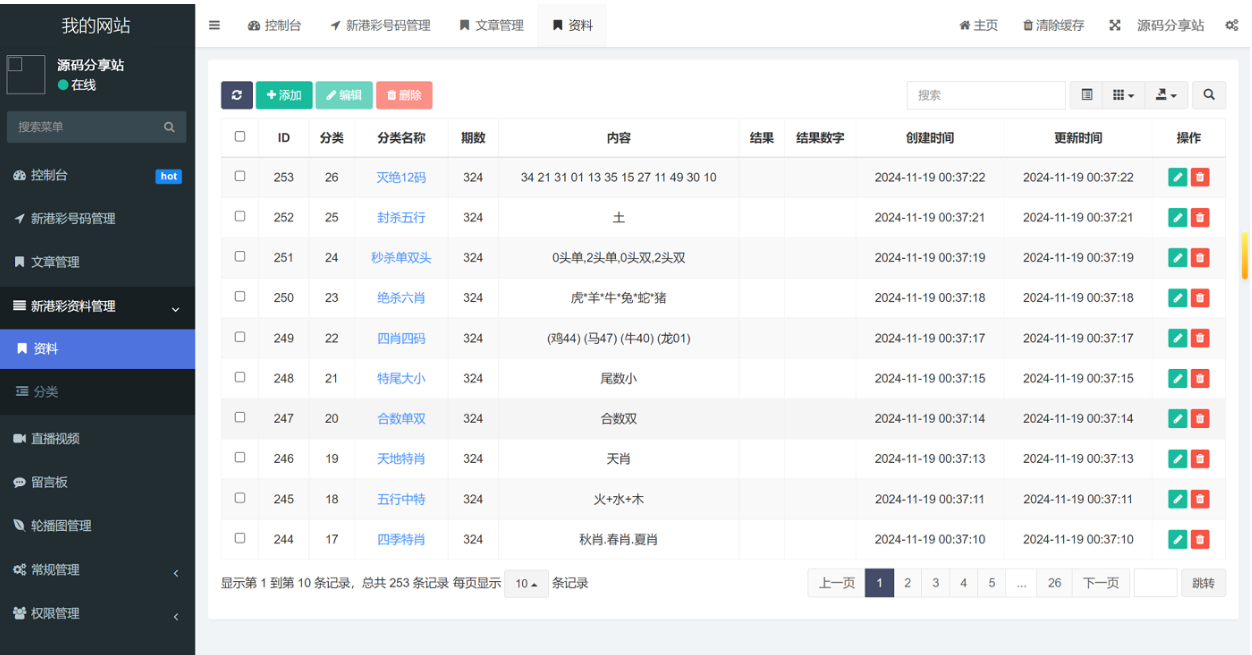
Task: Switch to the 文章管理 tab
Action: (491, 25)
